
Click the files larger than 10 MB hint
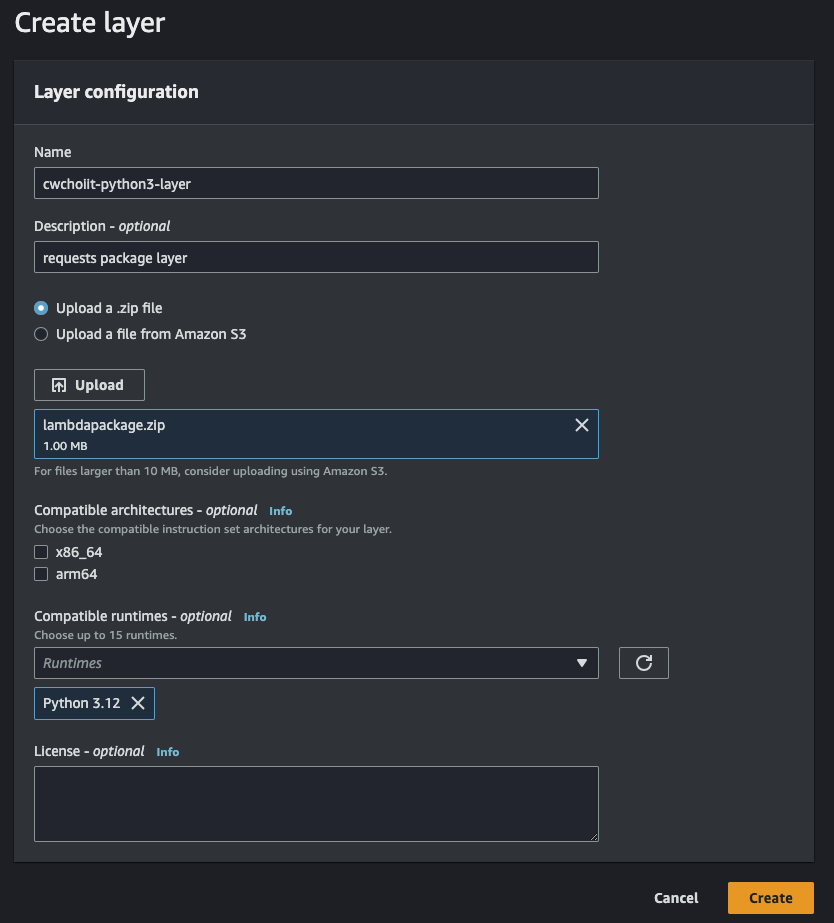coord(211,471)
